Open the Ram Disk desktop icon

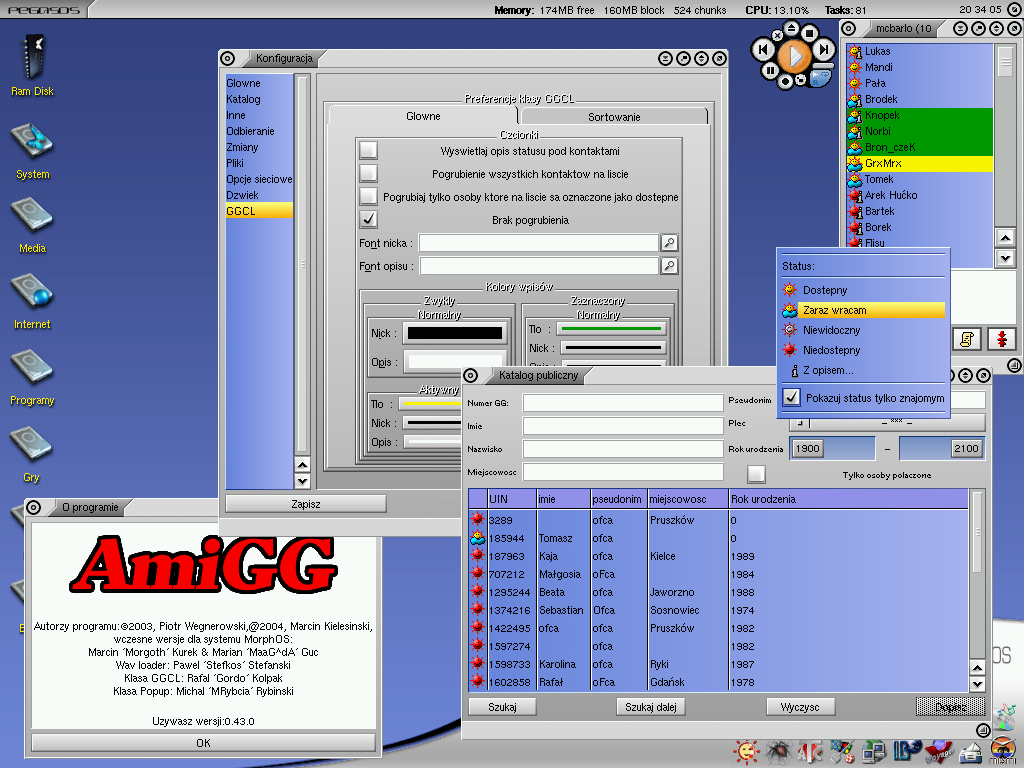point(32,65)
